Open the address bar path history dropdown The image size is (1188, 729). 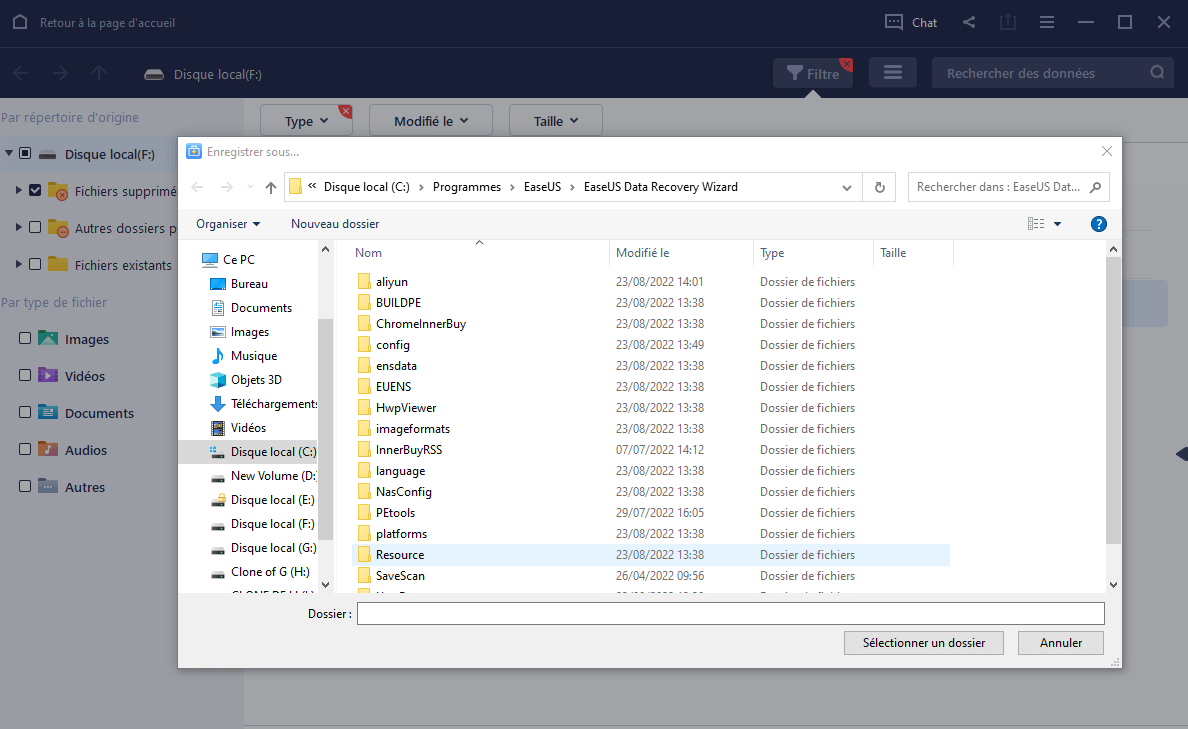tap(846, 187)
